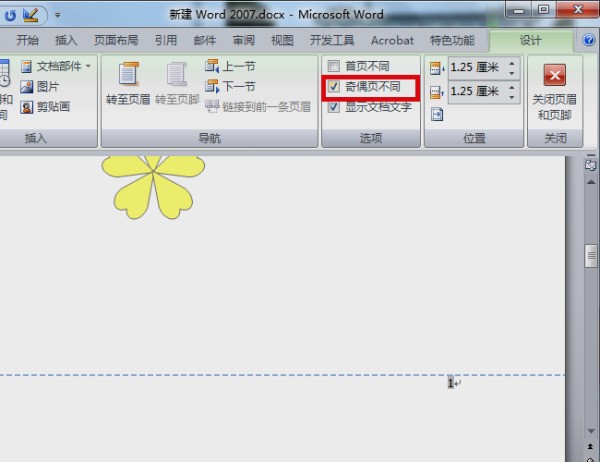Open the Quick Access Toolbar customize dropdown
Viewport: 600px width, 462px height.
click(x=57, y=16)
